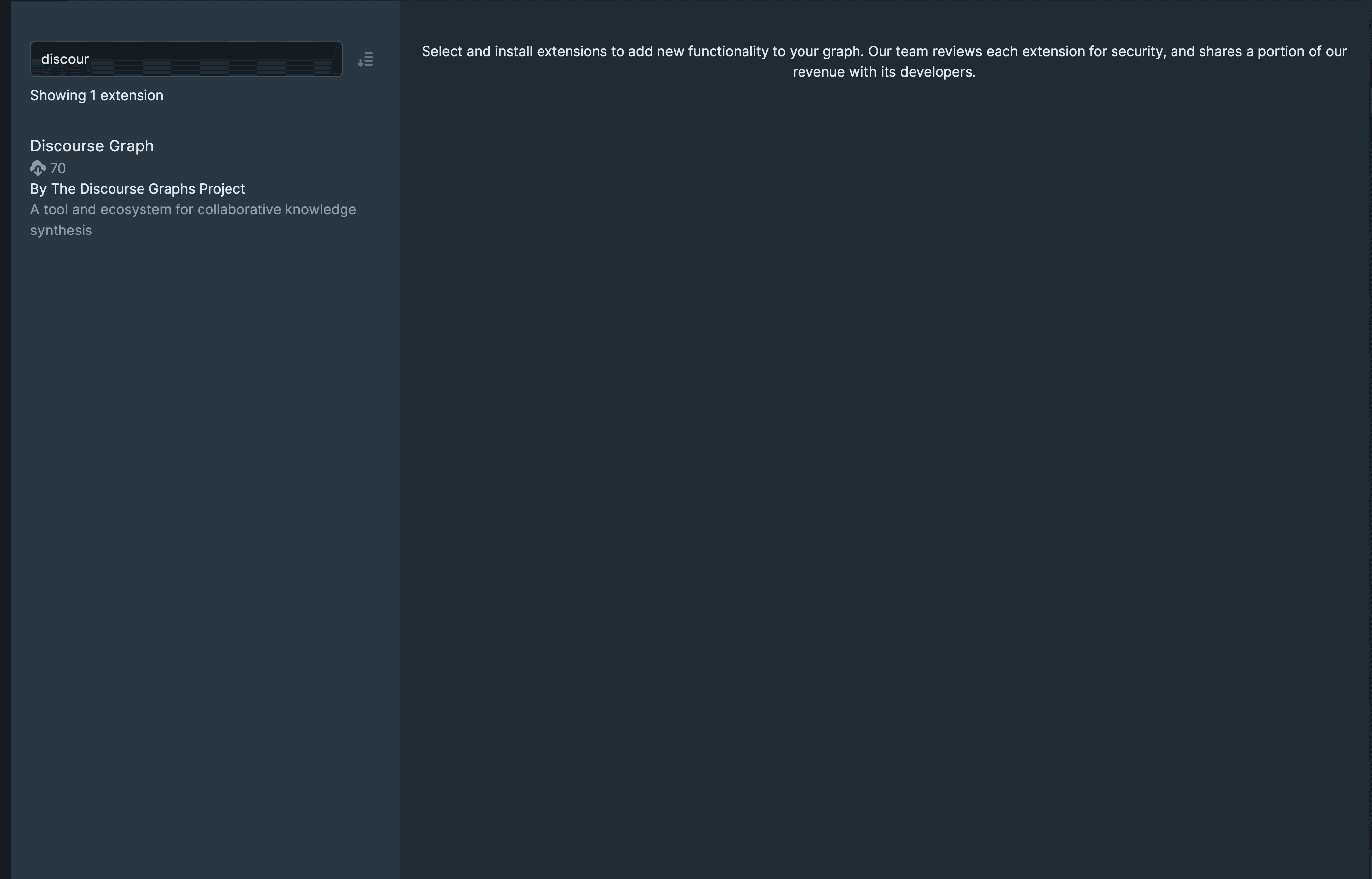The height and width of the screenshot is (879, 1372).
Task: Open the sort order menu icon
Action: (x=365, y=59)
